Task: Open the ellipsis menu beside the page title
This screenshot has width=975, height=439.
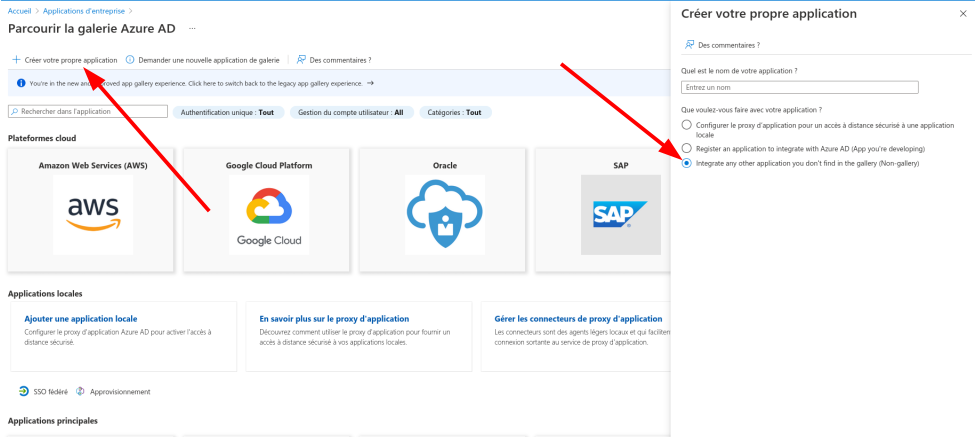Action: pos(192,29)
